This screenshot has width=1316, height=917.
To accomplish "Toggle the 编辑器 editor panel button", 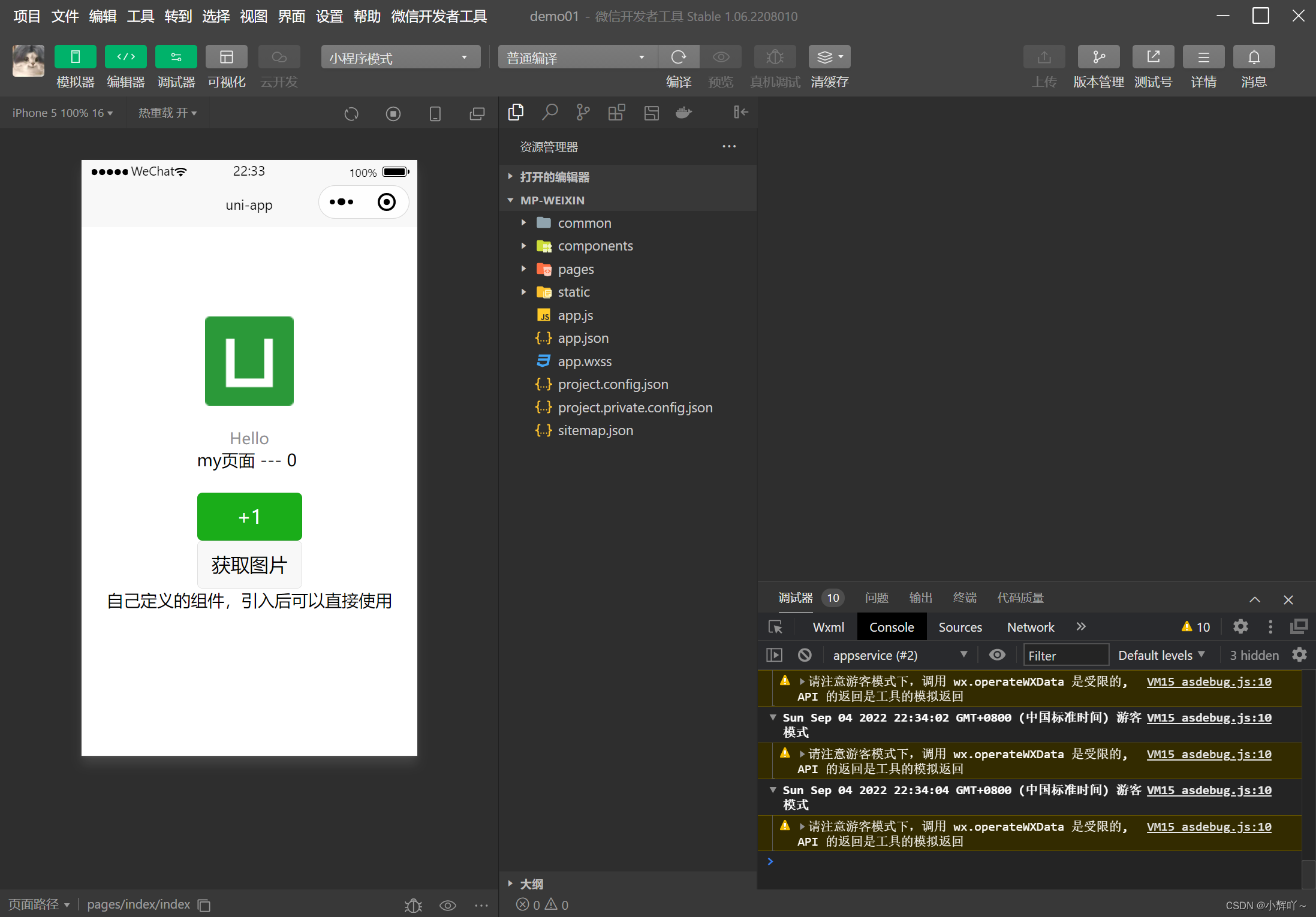I will coord(125,57).
